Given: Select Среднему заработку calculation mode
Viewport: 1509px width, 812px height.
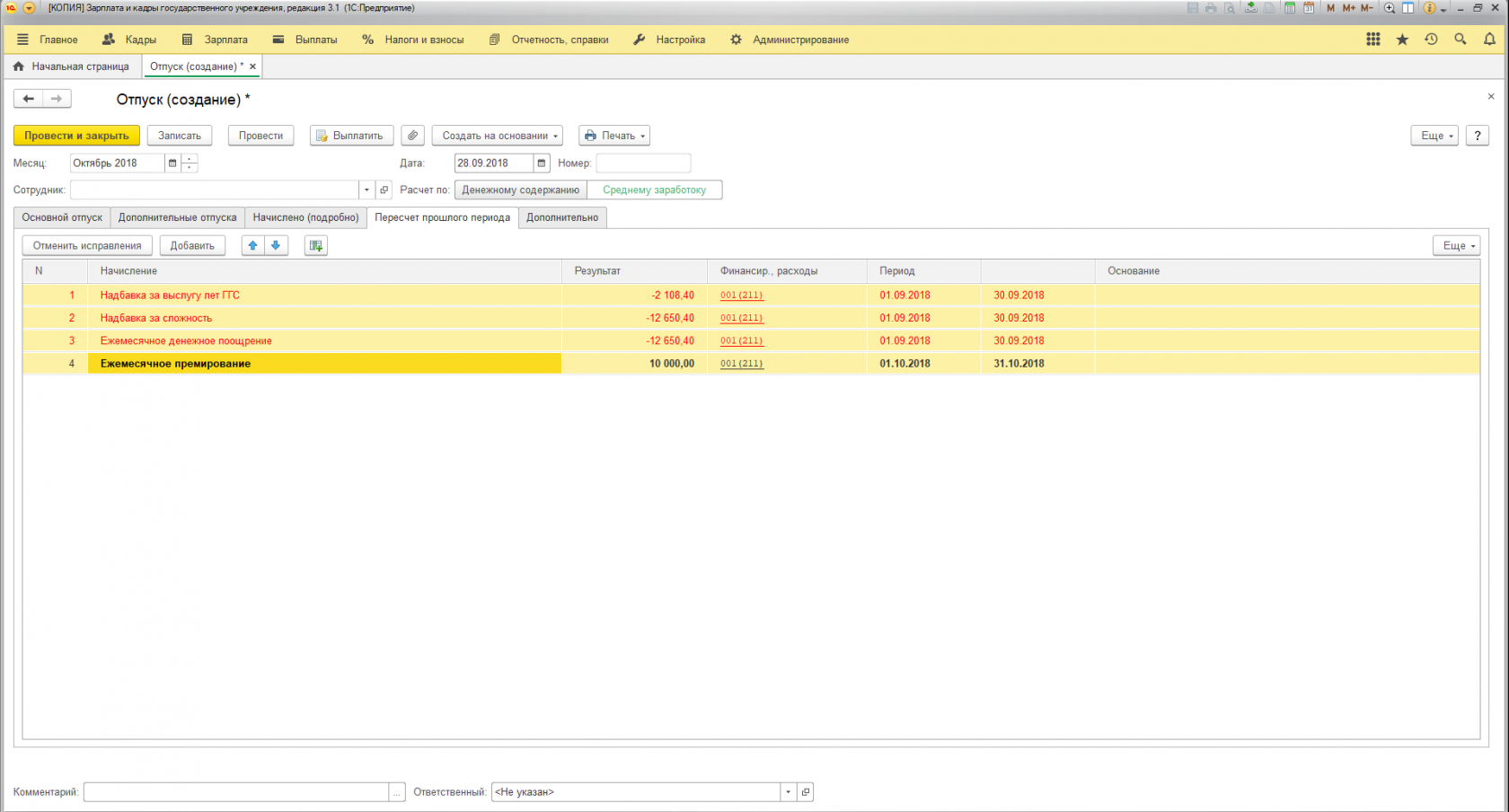Looking at the screenshot, I should (654, 190).
